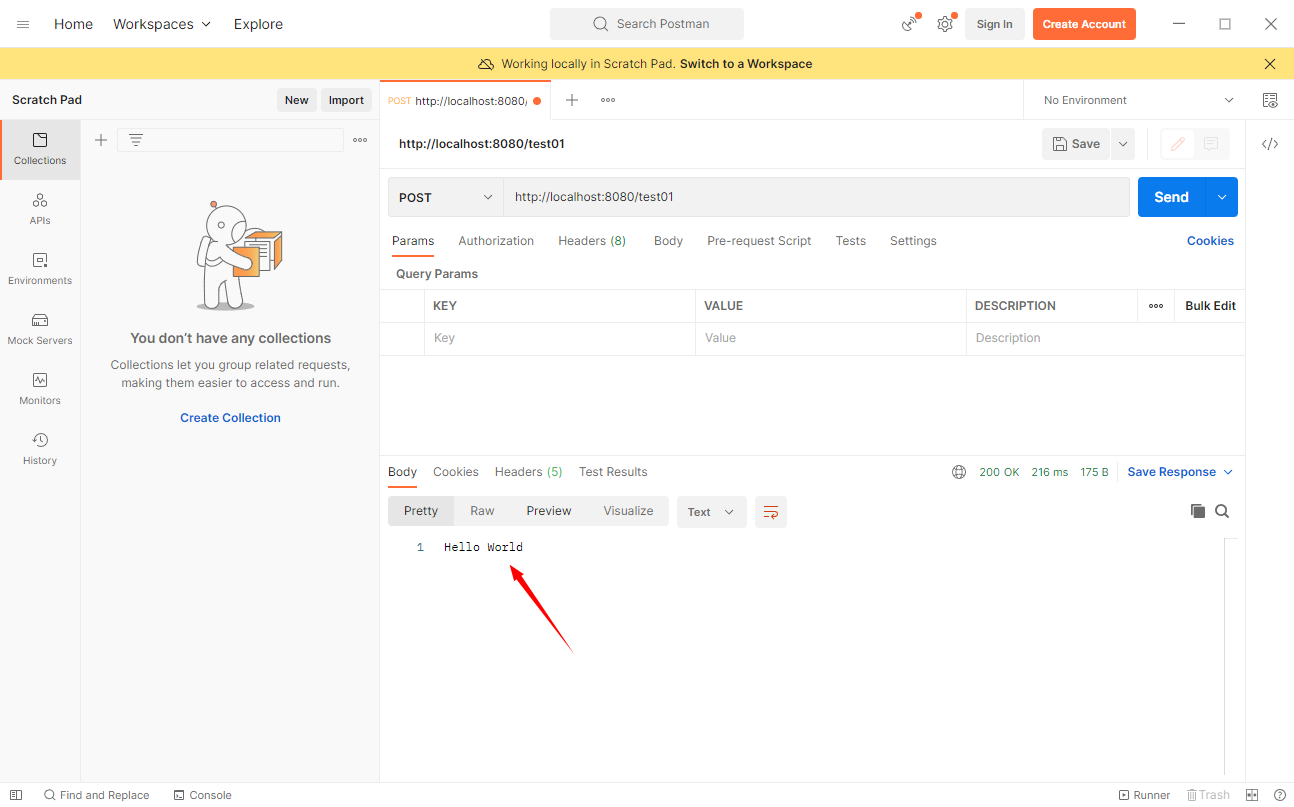This screenshot has width=1294, height=807.
Task: Open the Collections sidebar panel
Action: [40, 149]
